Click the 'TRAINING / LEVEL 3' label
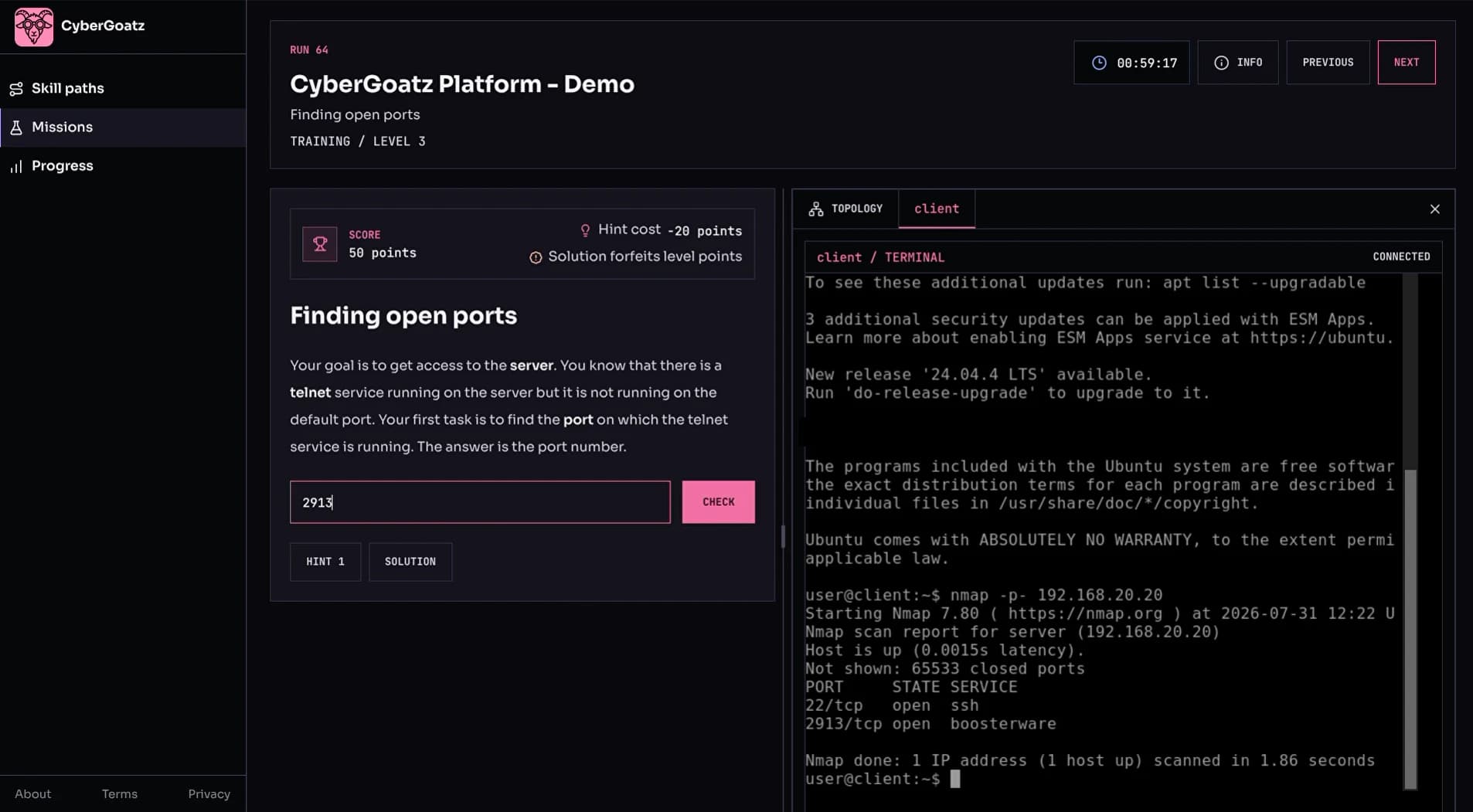1473x812 pixels. click(358, 141)
